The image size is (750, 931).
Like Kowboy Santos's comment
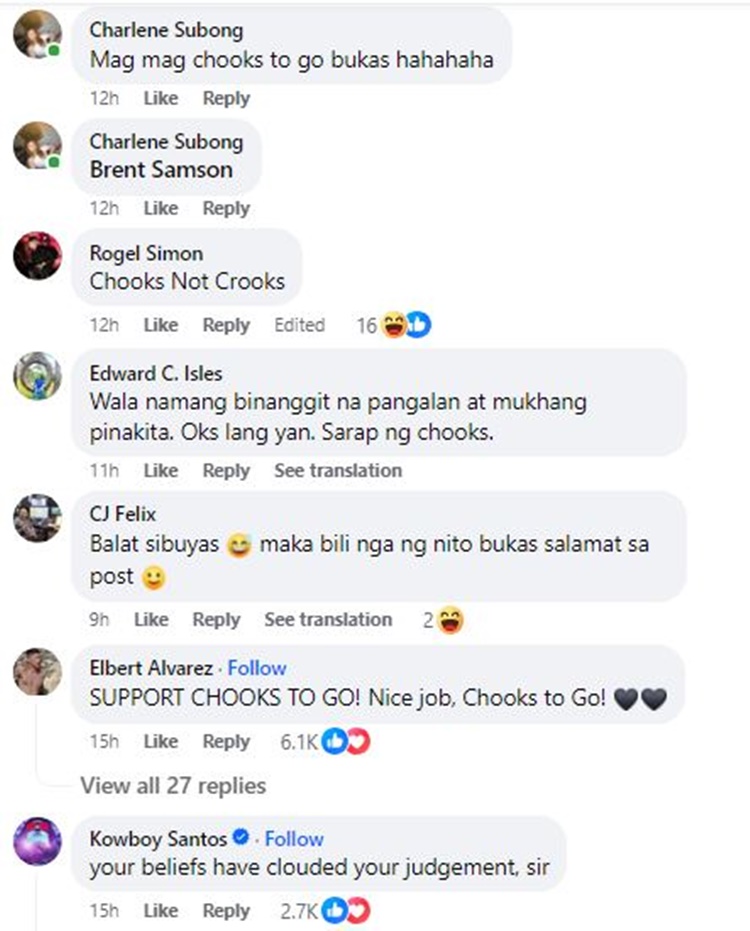click(161, 911)
